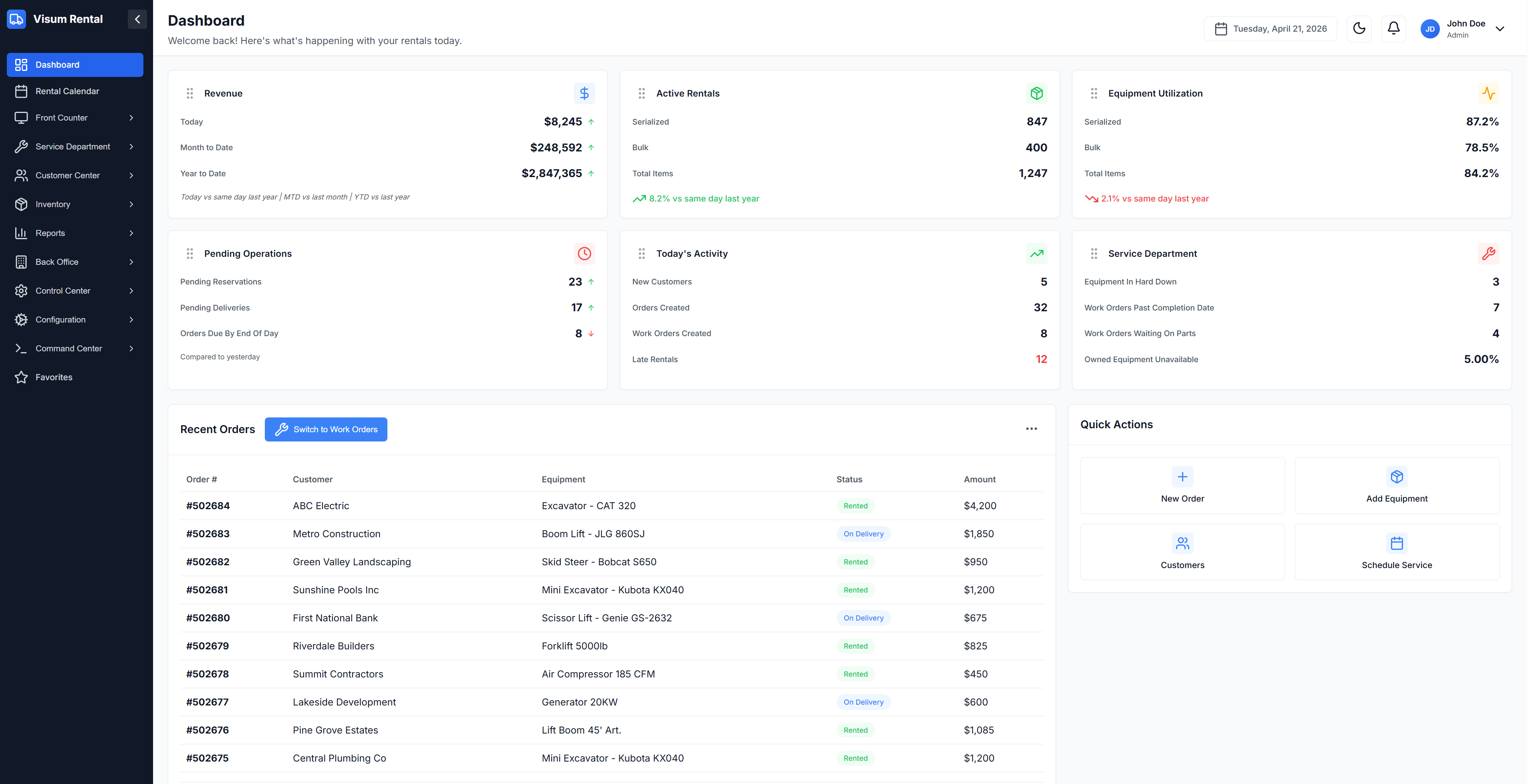Click the Active Rentals cube icon

1036,93
